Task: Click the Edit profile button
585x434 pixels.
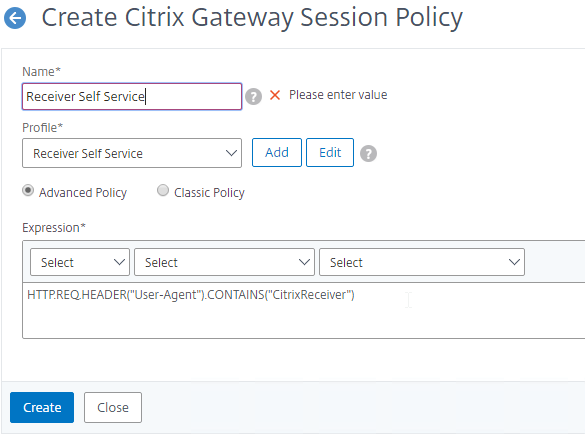Action: pyautogui.click(x=330, y=153)
